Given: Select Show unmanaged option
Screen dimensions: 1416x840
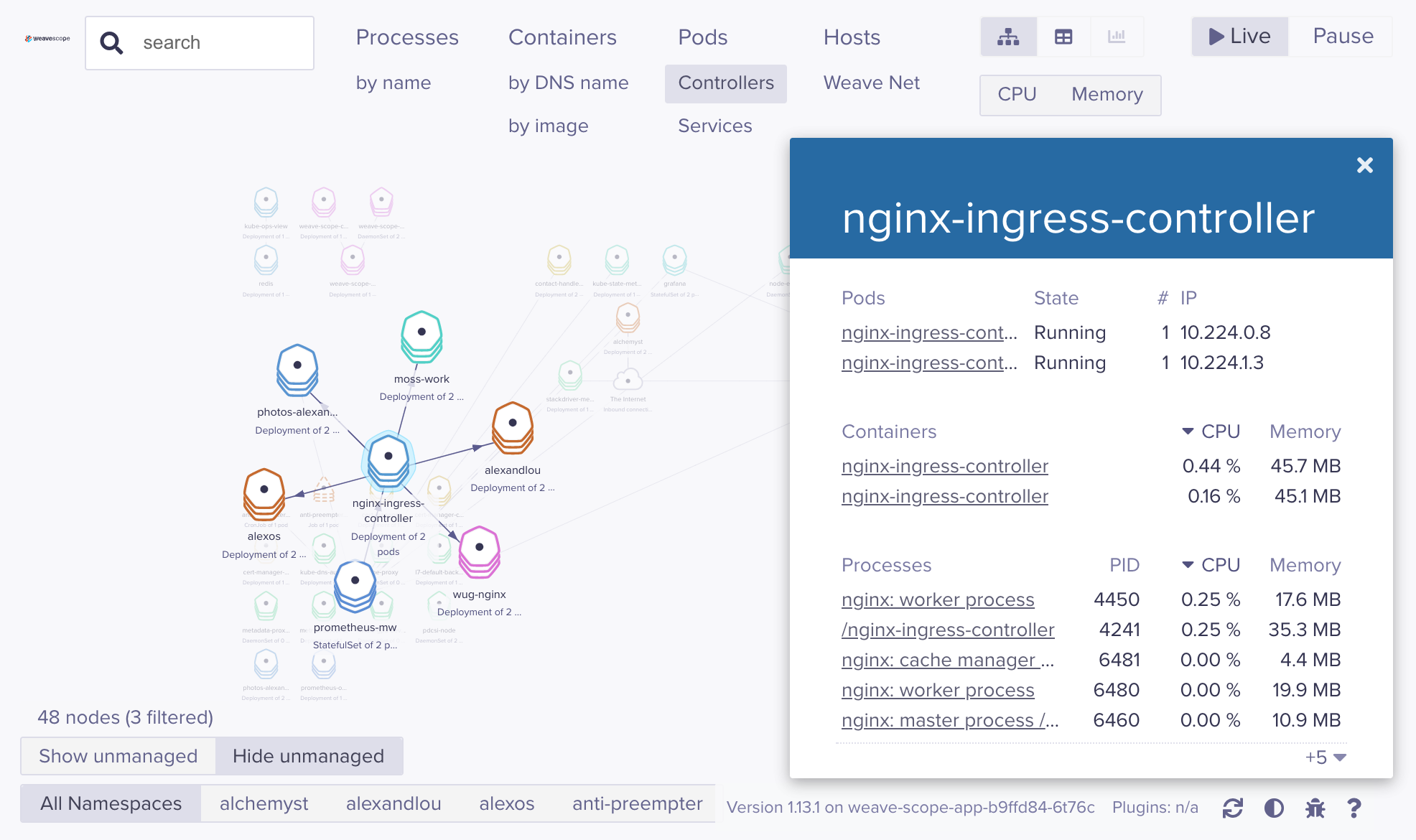Looking at the screenshot, I should [118, 756].
